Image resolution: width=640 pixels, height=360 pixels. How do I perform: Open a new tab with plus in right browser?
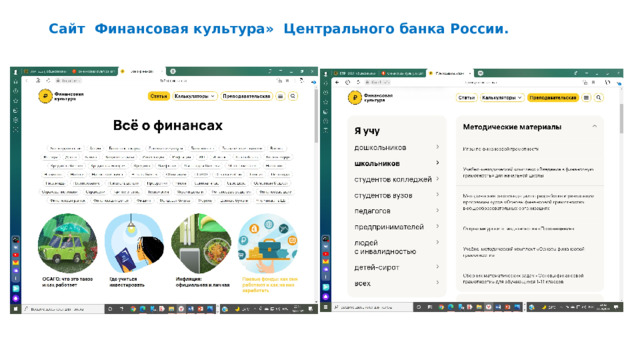[480, 73]
